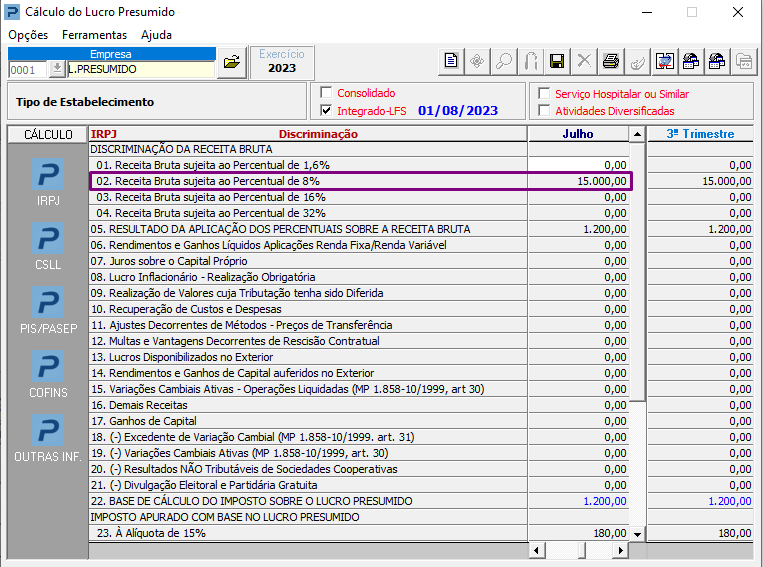763x567 pixels.
Task: Click the date 01/08/2023
Action: tap(458, 110)
